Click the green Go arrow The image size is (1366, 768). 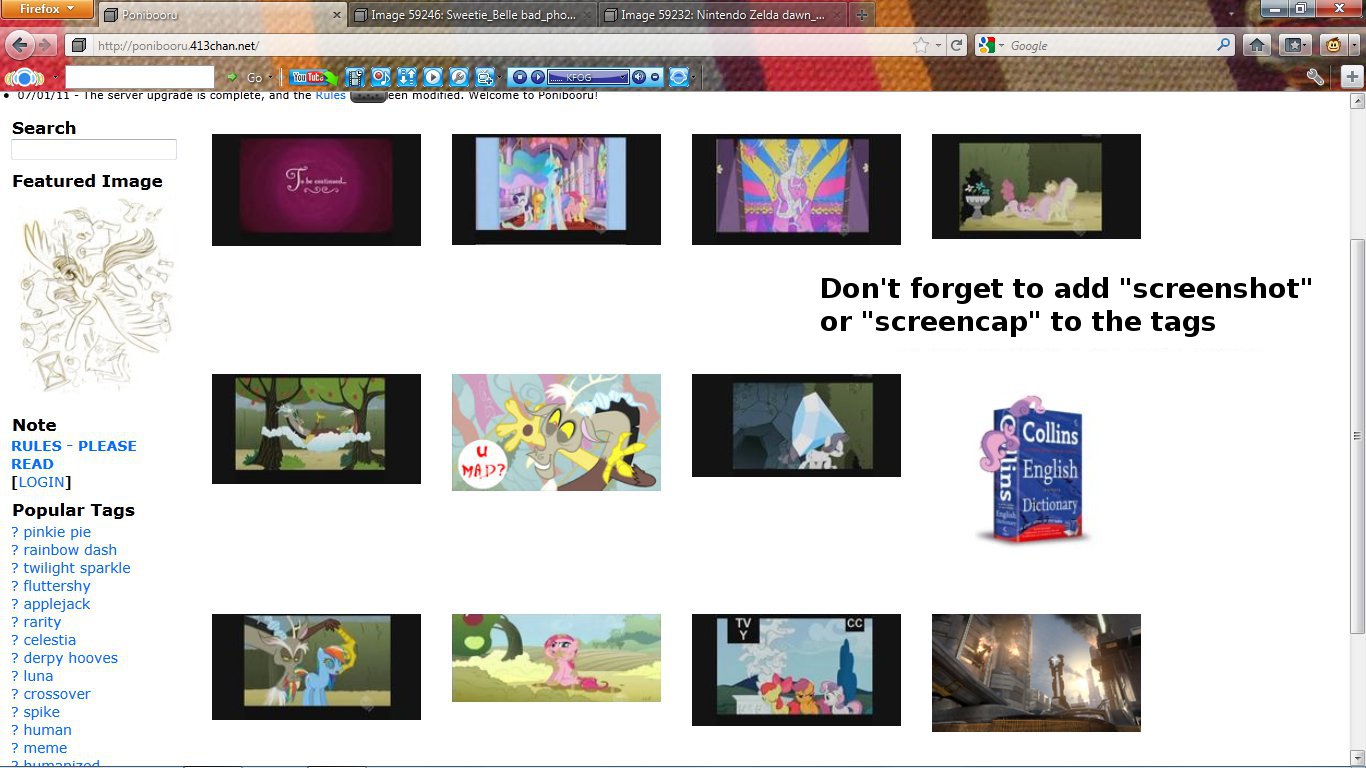[232, 77]
